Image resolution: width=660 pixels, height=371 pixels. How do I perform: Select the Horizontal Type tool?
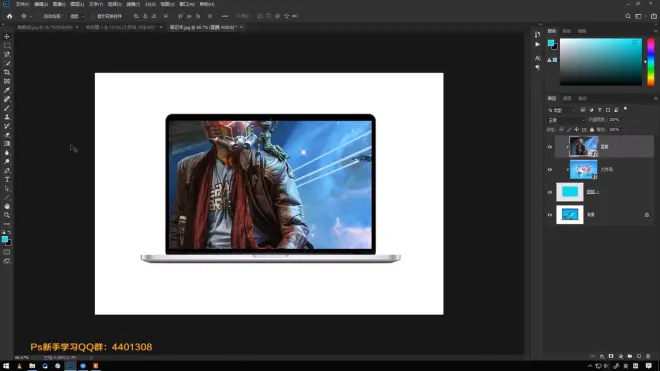[7, 179]
